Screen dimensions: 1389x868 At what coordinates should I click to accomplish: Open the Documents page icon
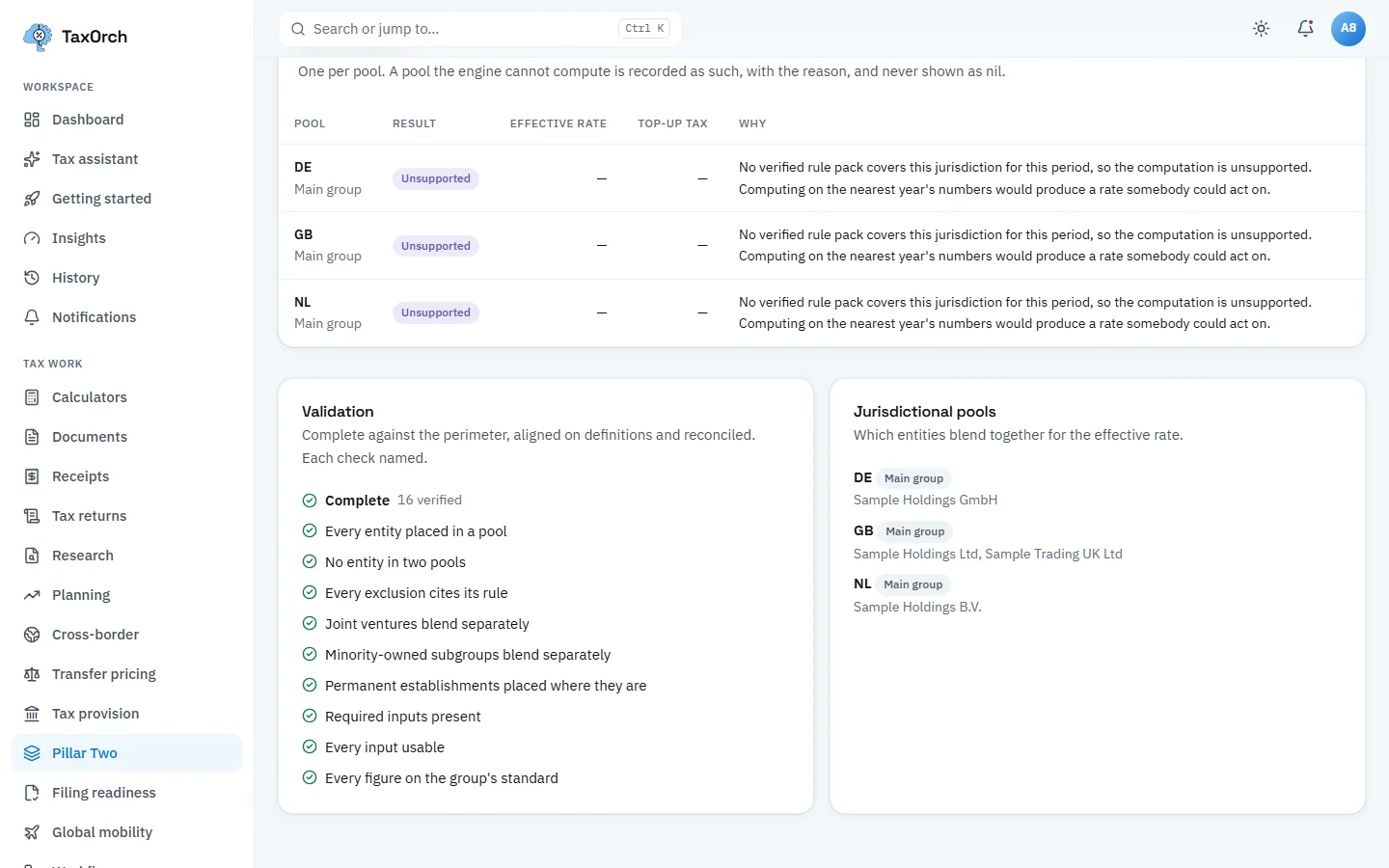coord(32,437)
